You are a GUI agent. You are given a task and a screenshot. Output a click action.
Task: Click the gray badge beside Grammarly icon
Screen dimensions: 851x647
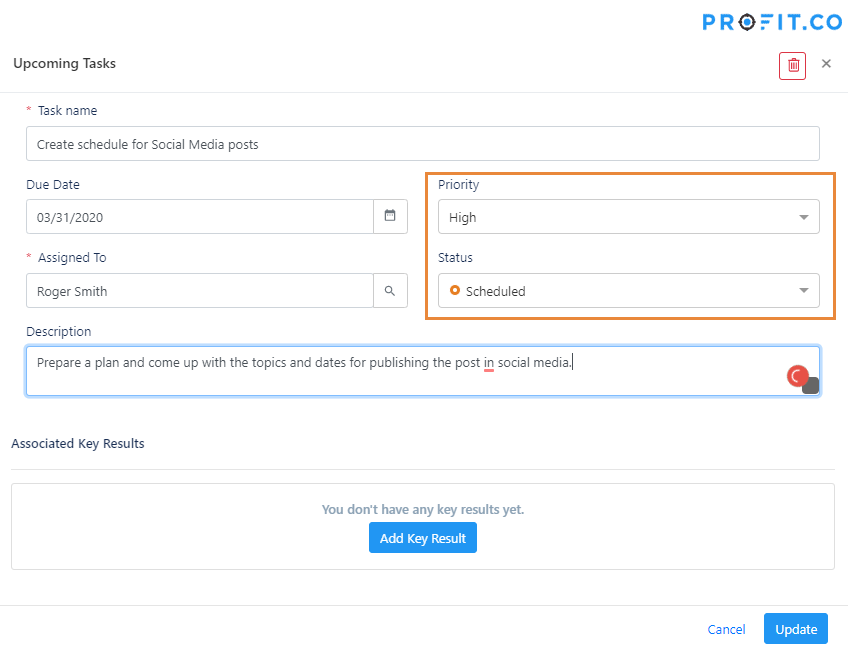pyautogui.click(x=812, y=386)
